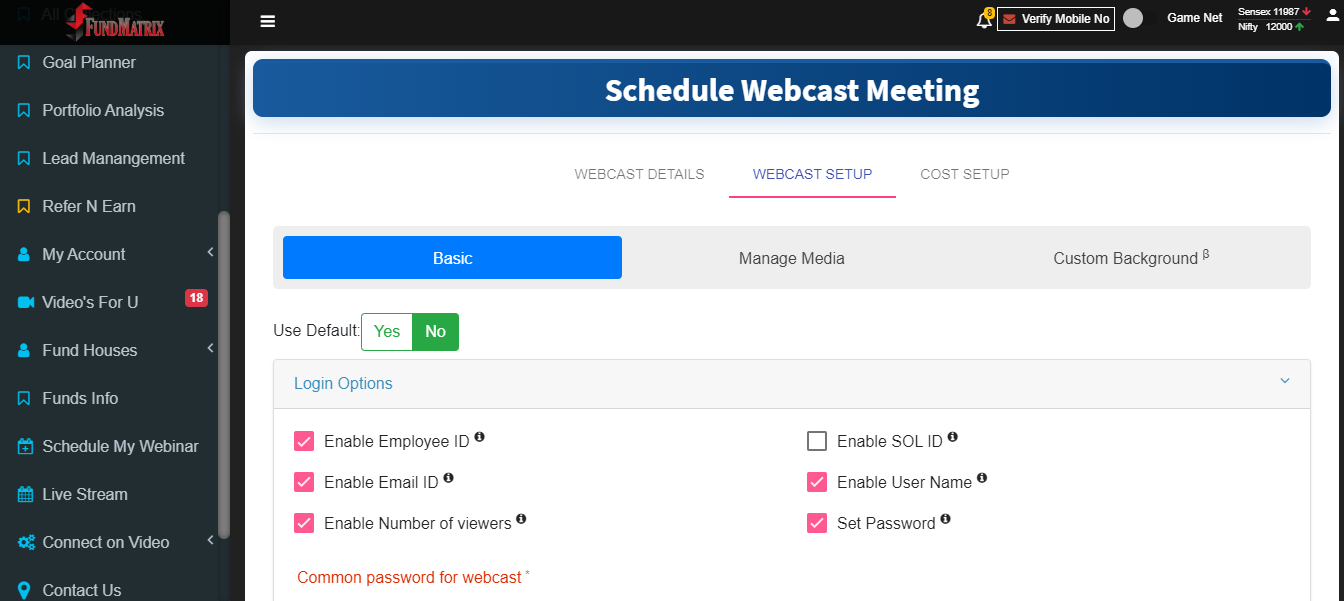This screenshot has height=601, width=1344.
Task: Click the Video's For U camera icon
Action: pyautogui.click(x=26, y=302)
